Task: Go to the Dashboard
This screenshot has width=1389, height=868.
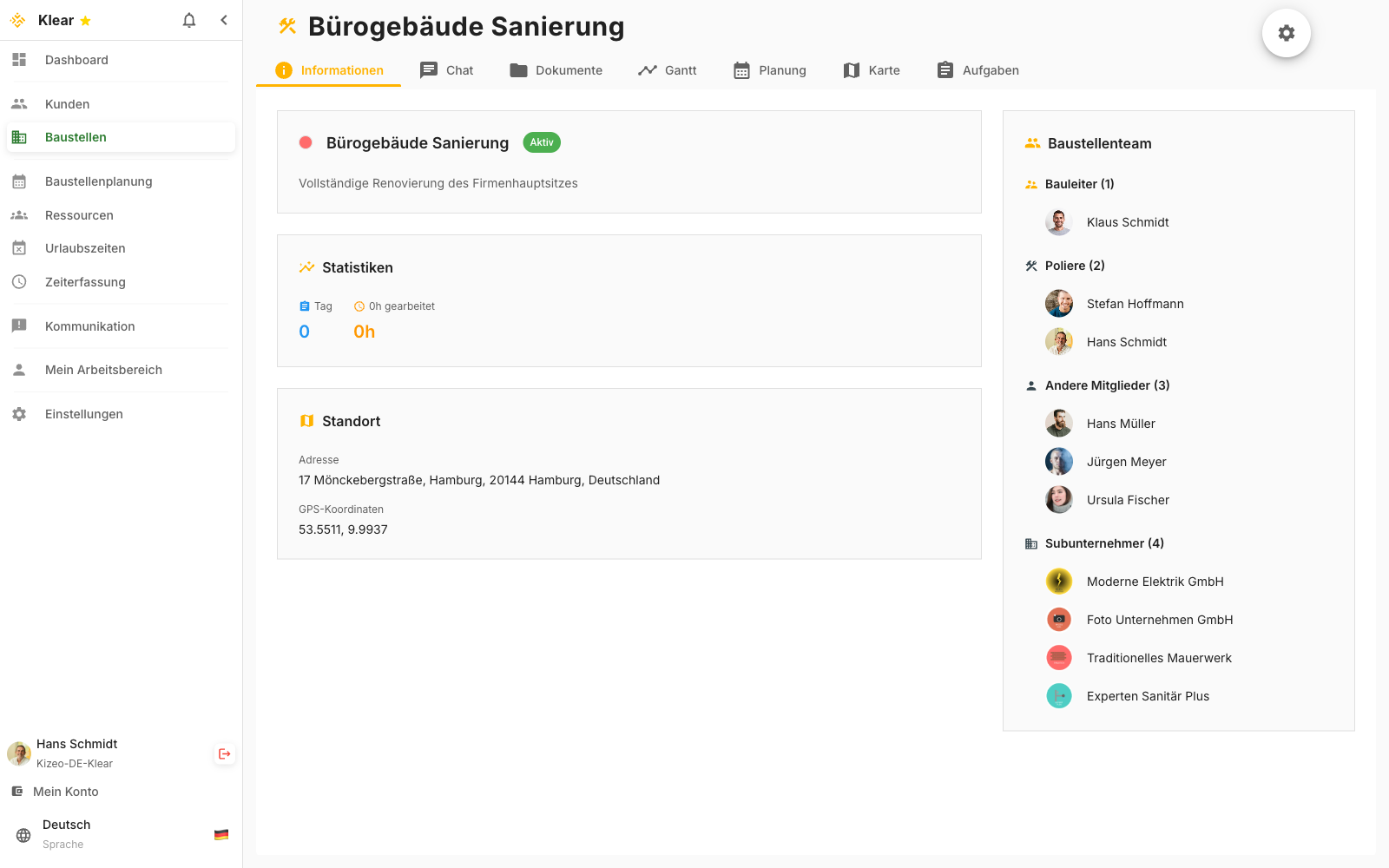Action: 76,59
